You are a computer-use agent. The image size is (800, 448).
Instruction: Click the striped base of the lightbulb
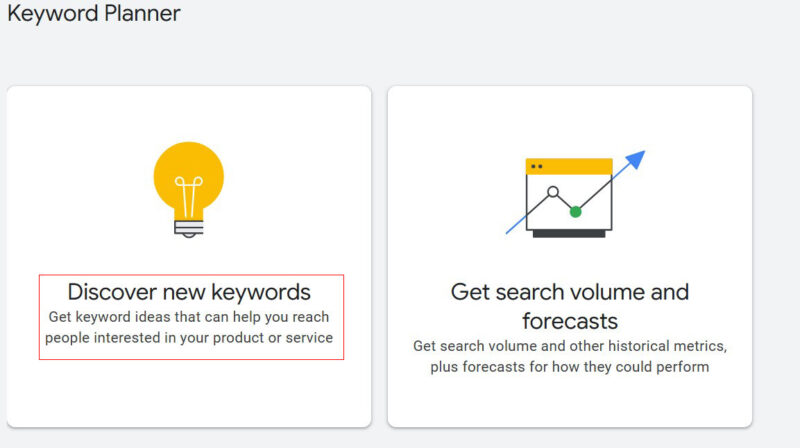189,228
